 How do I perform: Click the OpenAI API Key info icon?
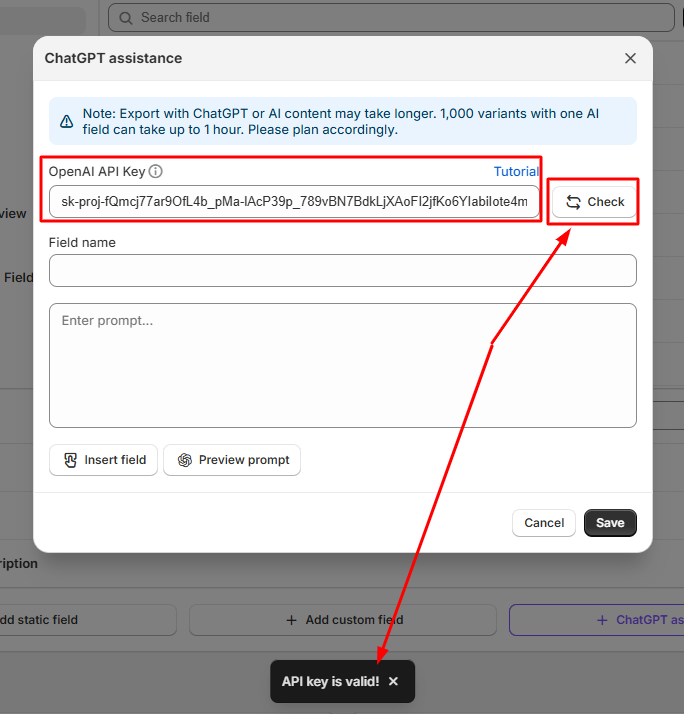click(x=155, y=171)
